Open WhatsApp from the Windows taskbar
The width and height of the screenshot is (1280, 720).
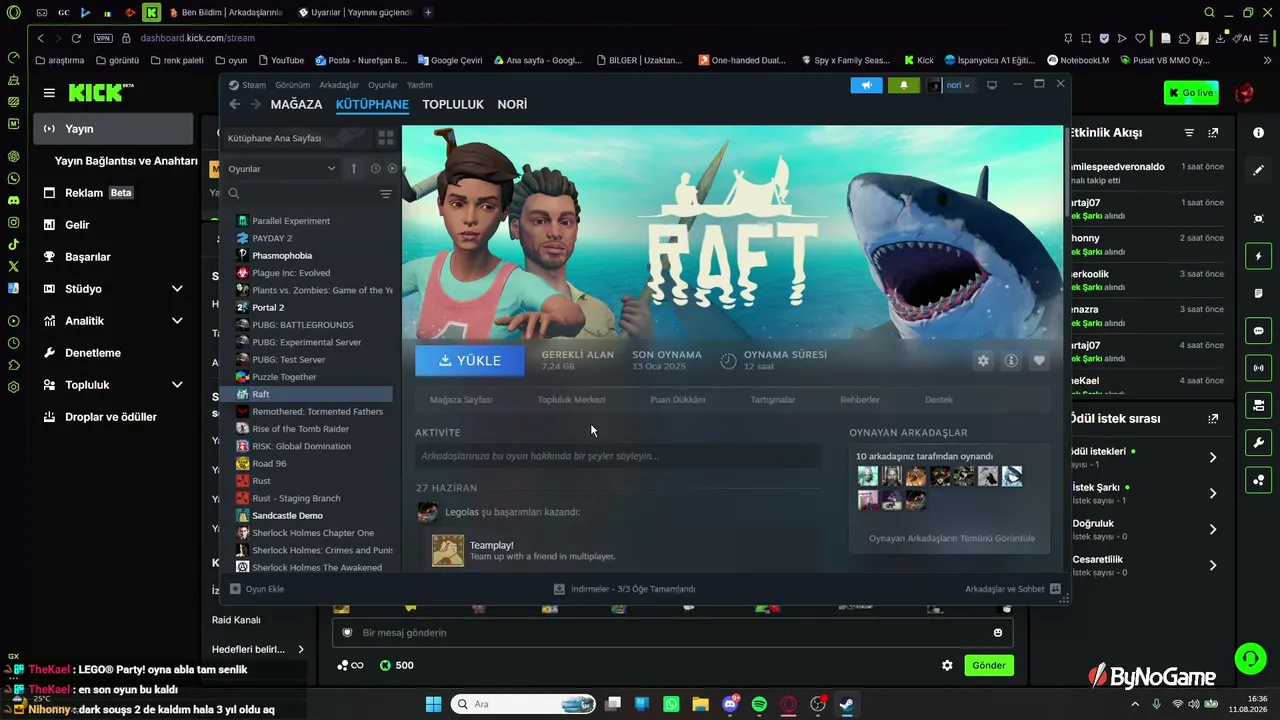click(671, 704)
